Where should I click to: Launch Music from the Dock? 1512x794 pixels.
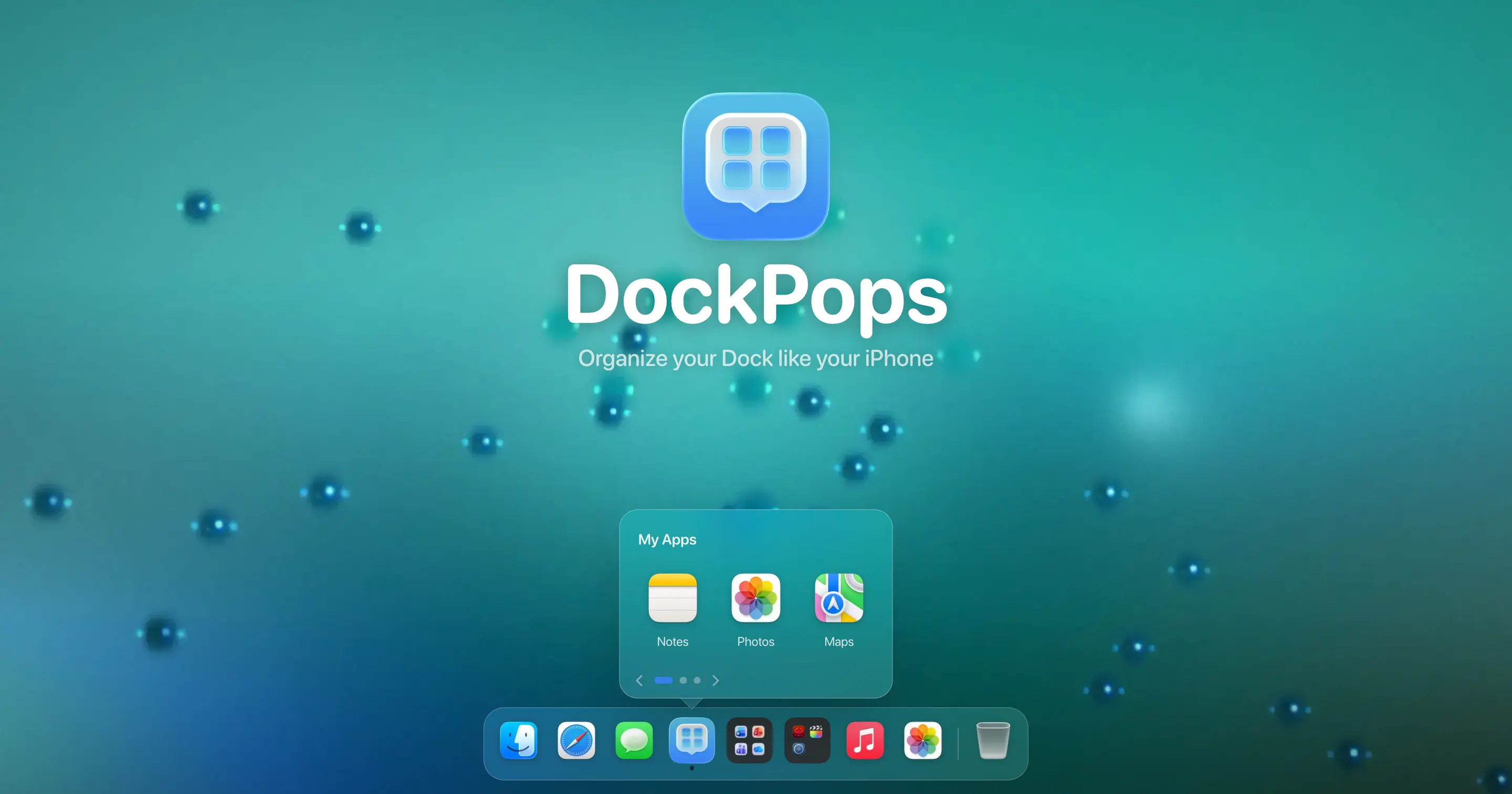[865, 740]
